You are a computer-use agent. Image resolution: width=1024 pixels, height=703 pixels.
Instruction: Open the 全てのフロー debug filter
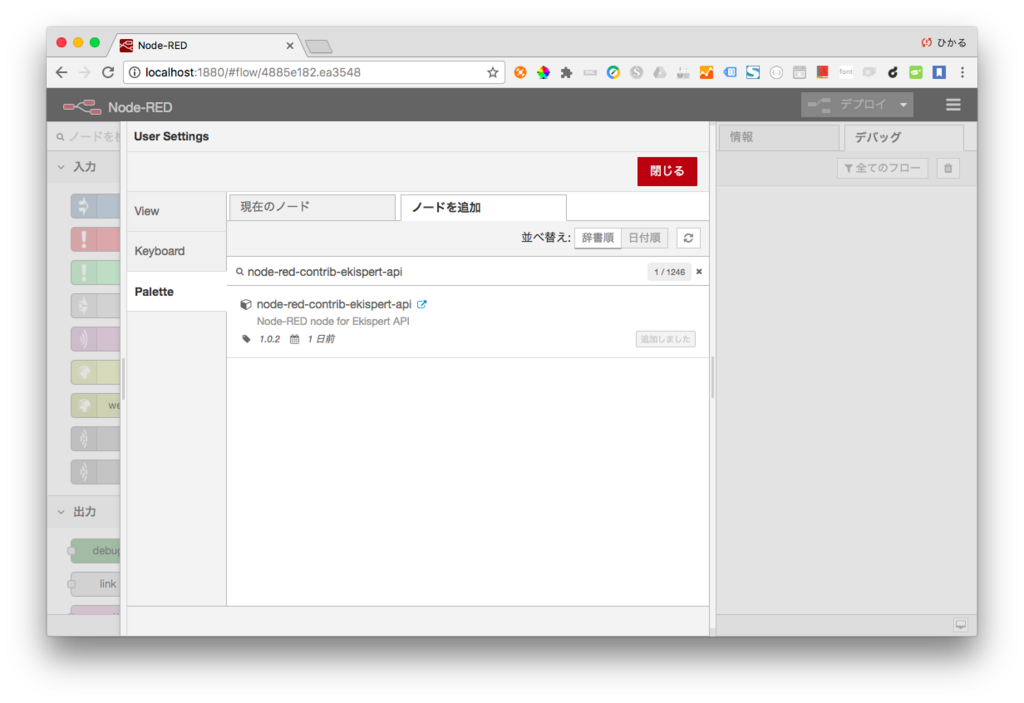882,169
